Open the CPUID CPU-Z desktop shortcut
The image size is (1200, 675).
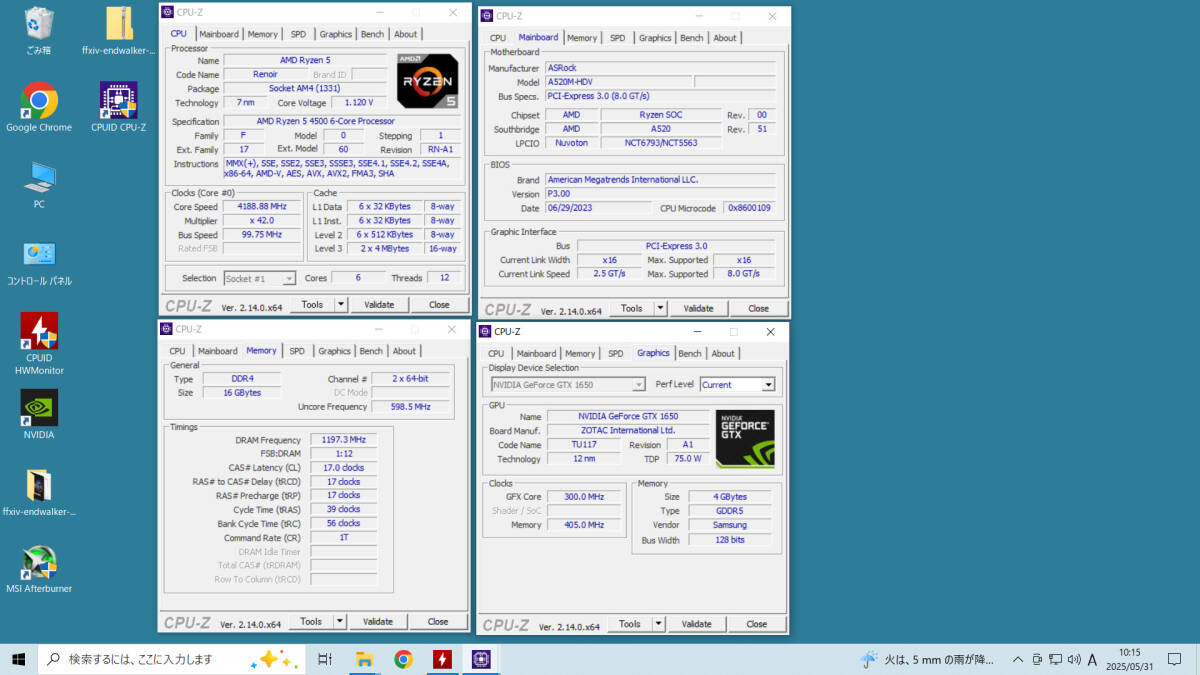click(118, 102)
